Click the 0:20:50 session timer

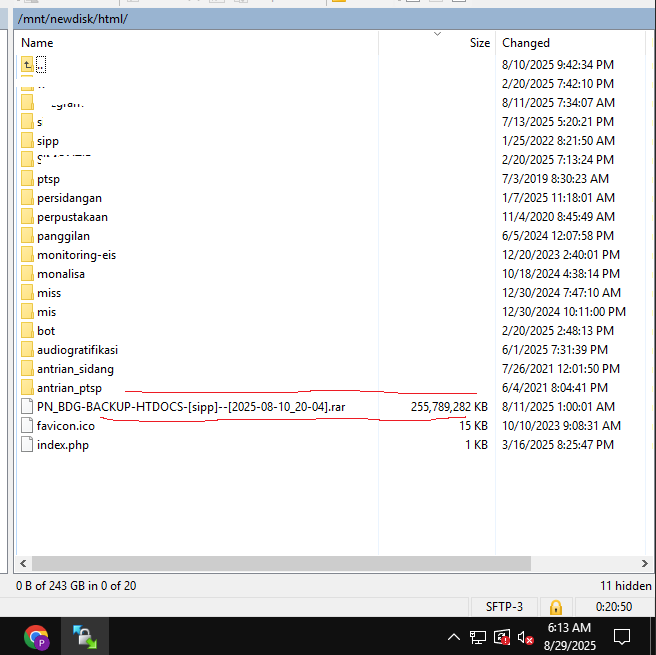point(613,607)
